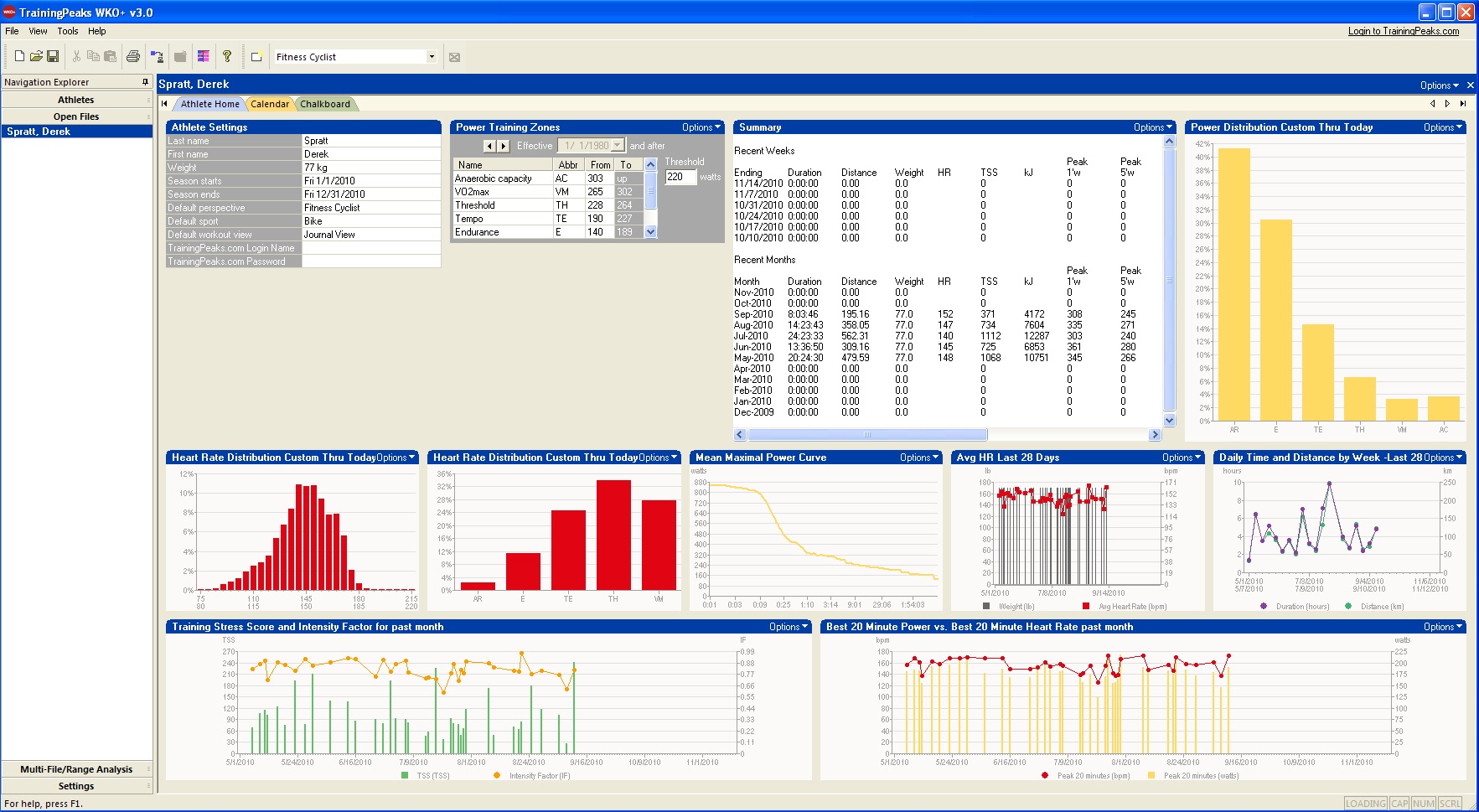Open Avg HR Last 28 Days Options
This screenshot has width=1479, height=812.
click(x=1182, y=458)
